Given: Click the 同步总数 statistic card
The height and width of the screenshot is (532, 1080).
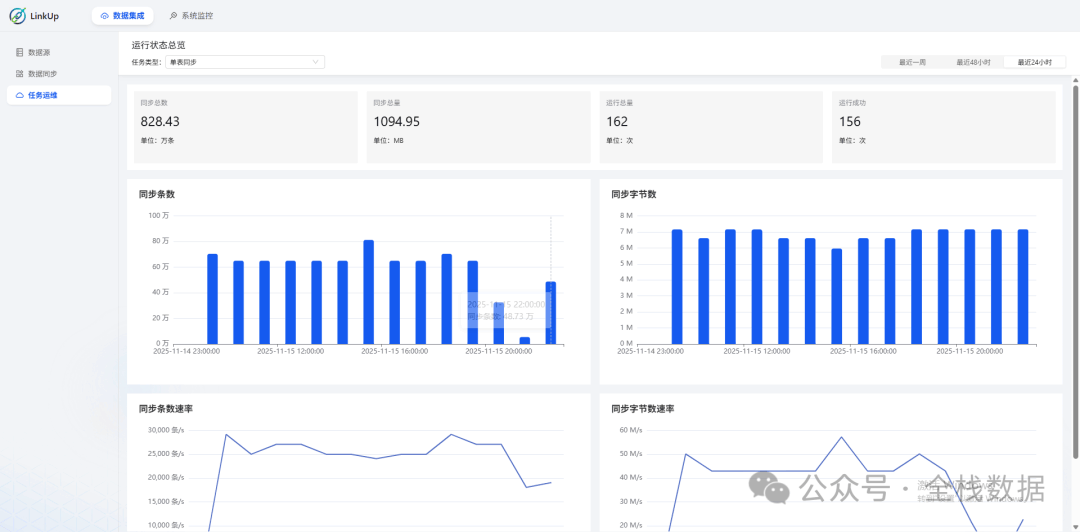Looking at the screenshot, I should (245, 127).
